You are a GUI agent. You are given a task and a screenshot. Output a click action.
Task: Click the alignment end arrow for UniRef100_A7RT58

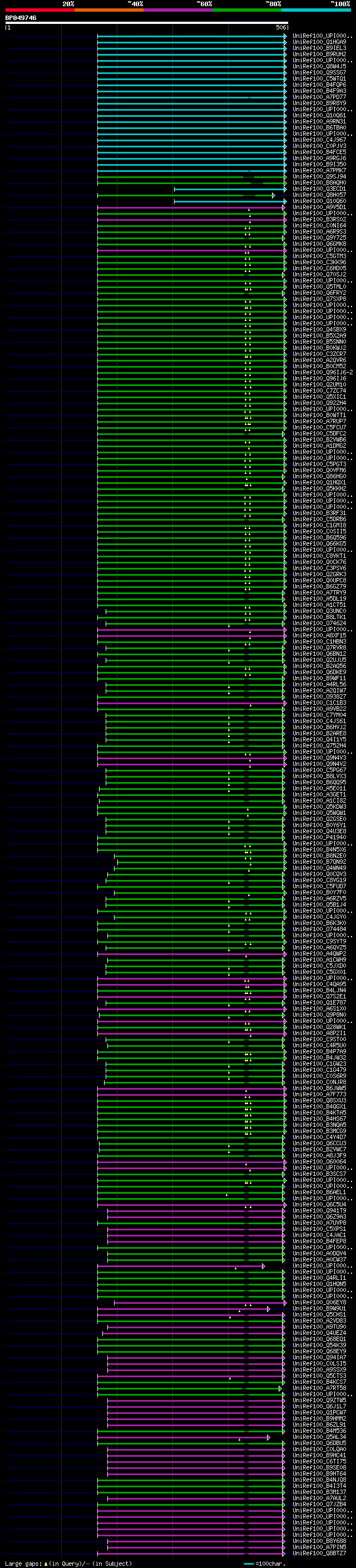[x=280, y=1389]
